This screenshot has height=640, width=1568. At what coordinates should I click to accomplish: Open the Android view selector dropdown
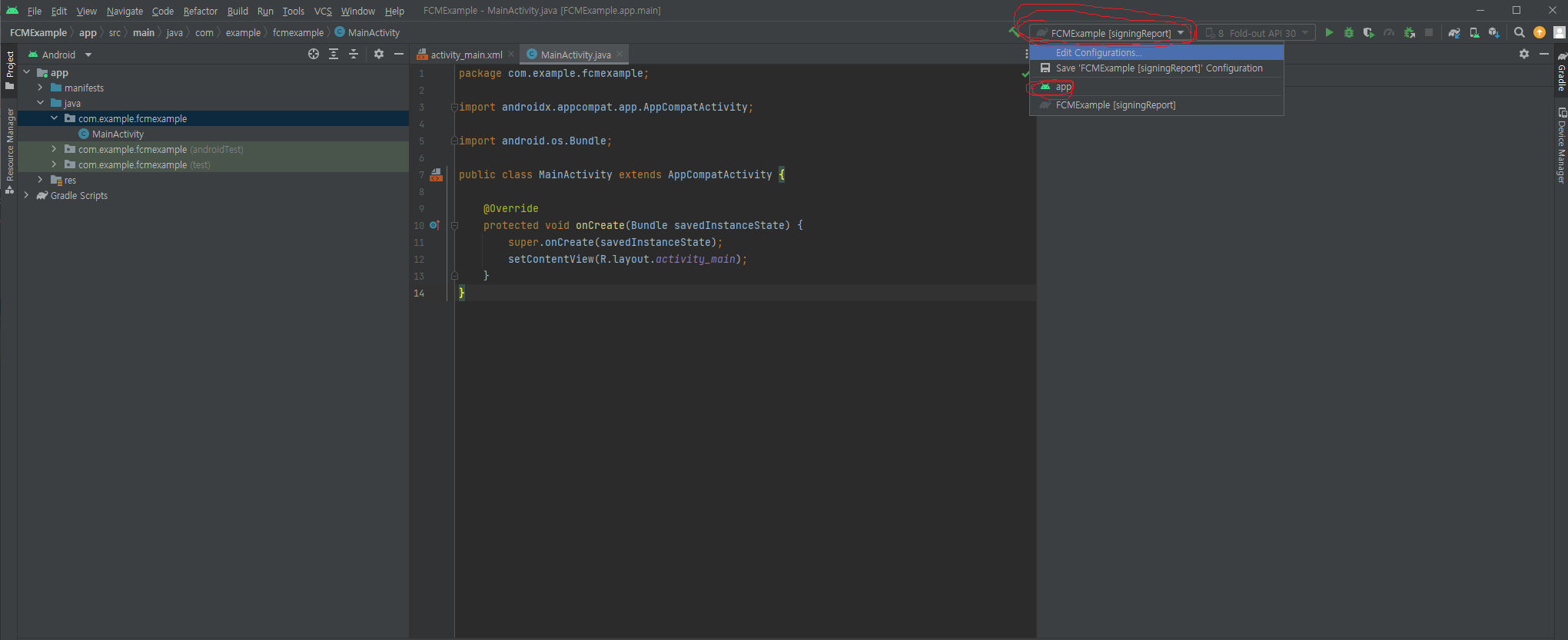coord(60,55)
